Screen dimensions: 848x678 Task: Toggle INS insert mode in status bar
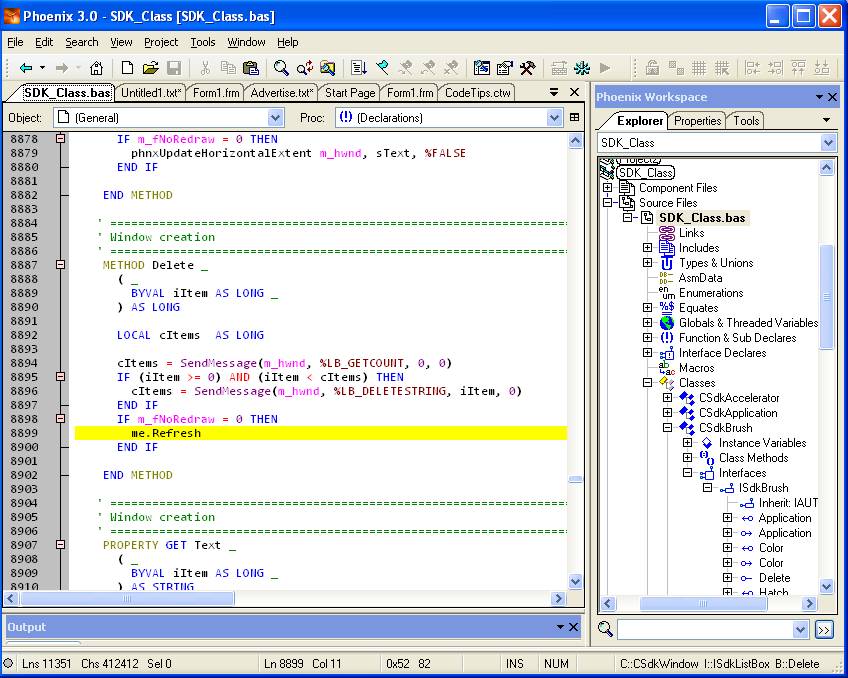(x=514, y=664)
